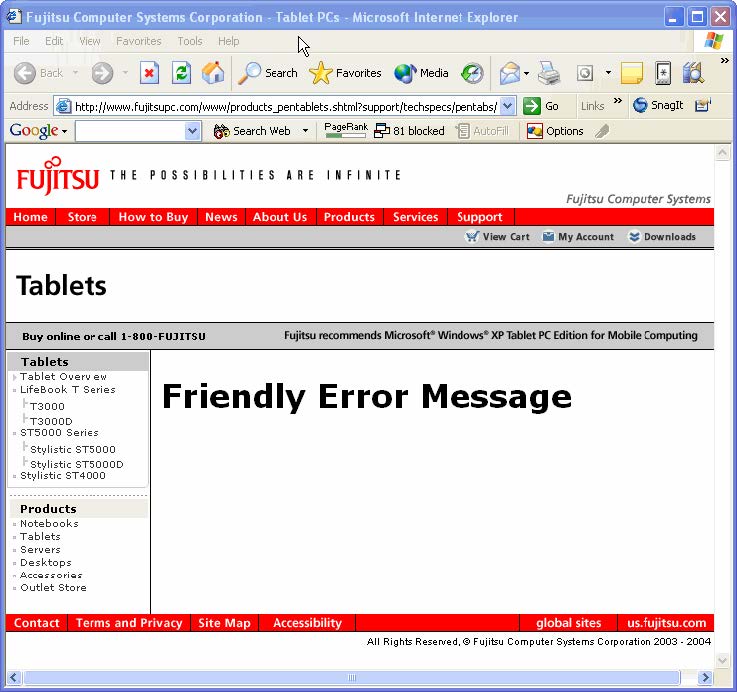The width and height of the screenshot is (737, 692).
Task: Click into the Google toolbar search box
Action: tap(130, 131)
